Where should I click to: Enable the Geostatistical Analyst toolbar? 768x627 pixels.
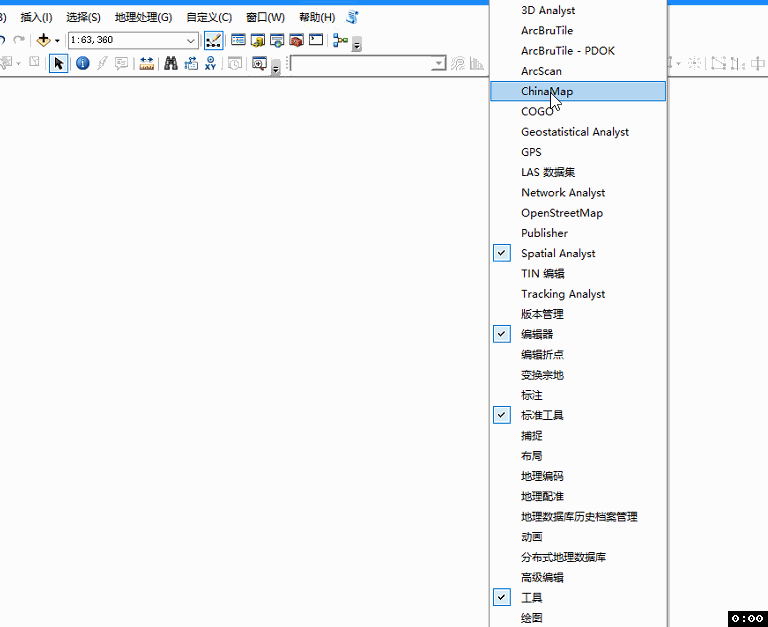(x=578, y=132)
